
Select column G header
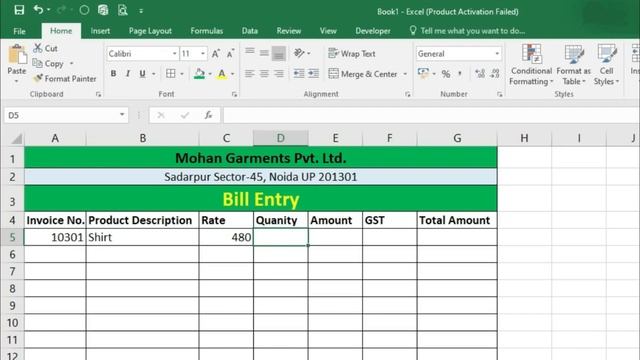click(457, 138)
